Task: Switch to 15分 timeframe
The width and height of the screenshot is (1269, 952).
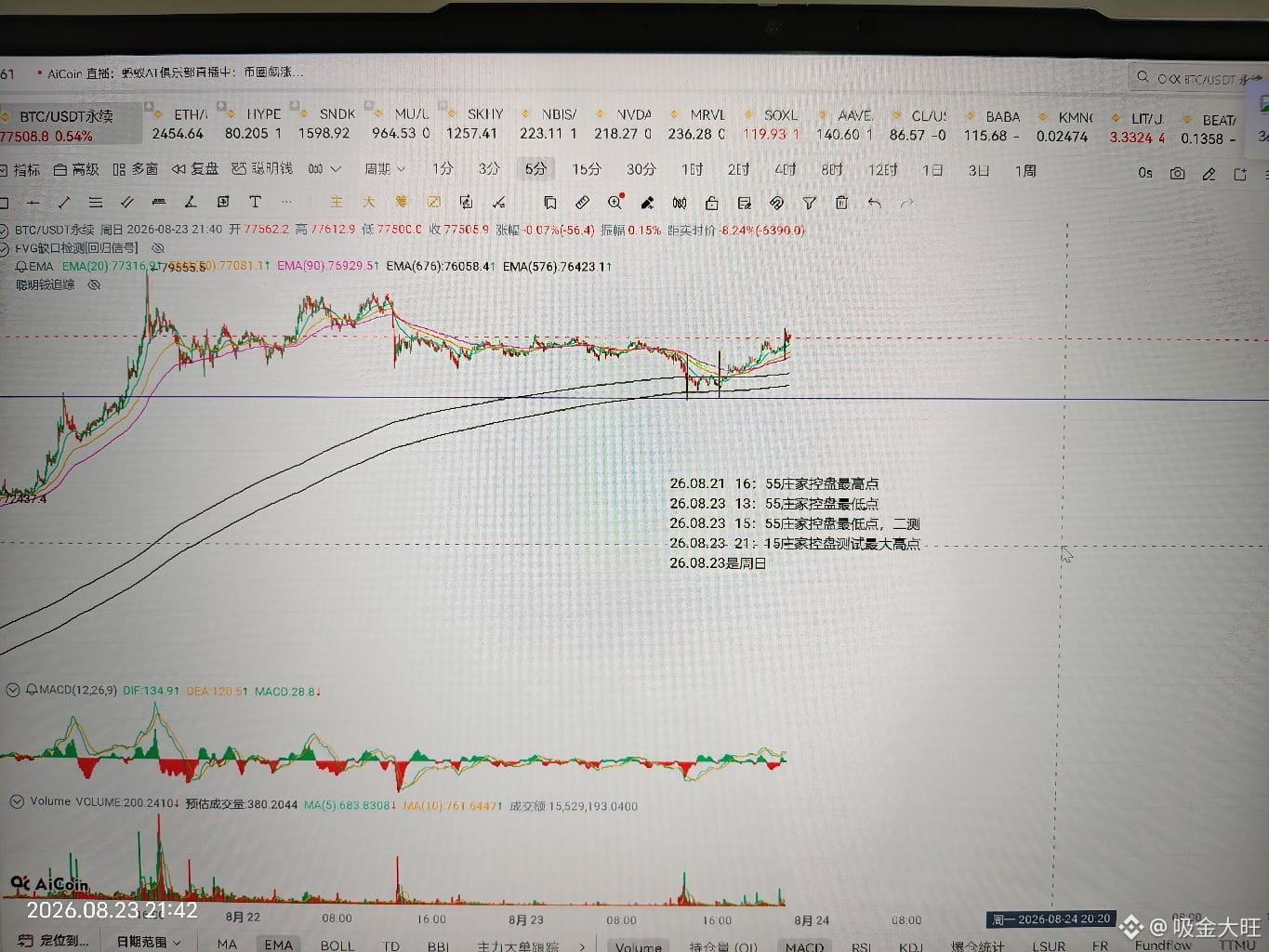Action: pos(587,169)
